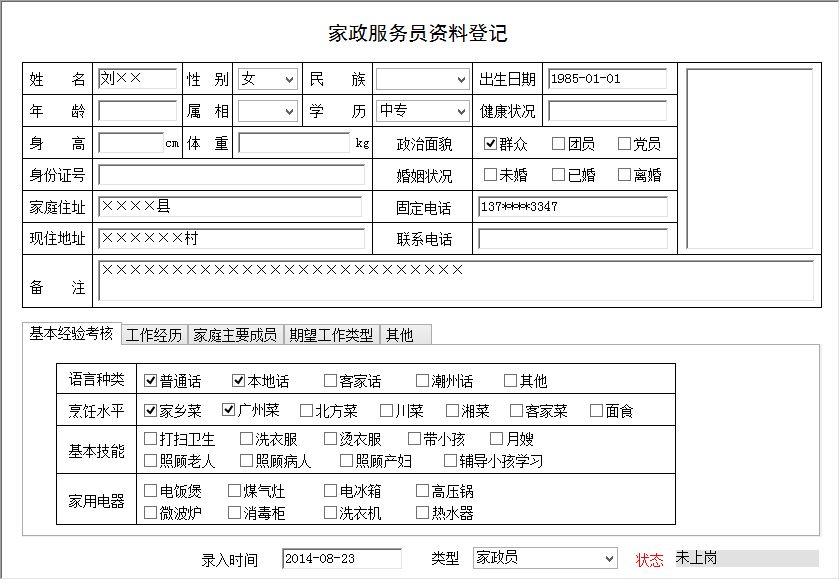
Task: Switch to the 工作经历 tab
Action: tap(154, 335)
